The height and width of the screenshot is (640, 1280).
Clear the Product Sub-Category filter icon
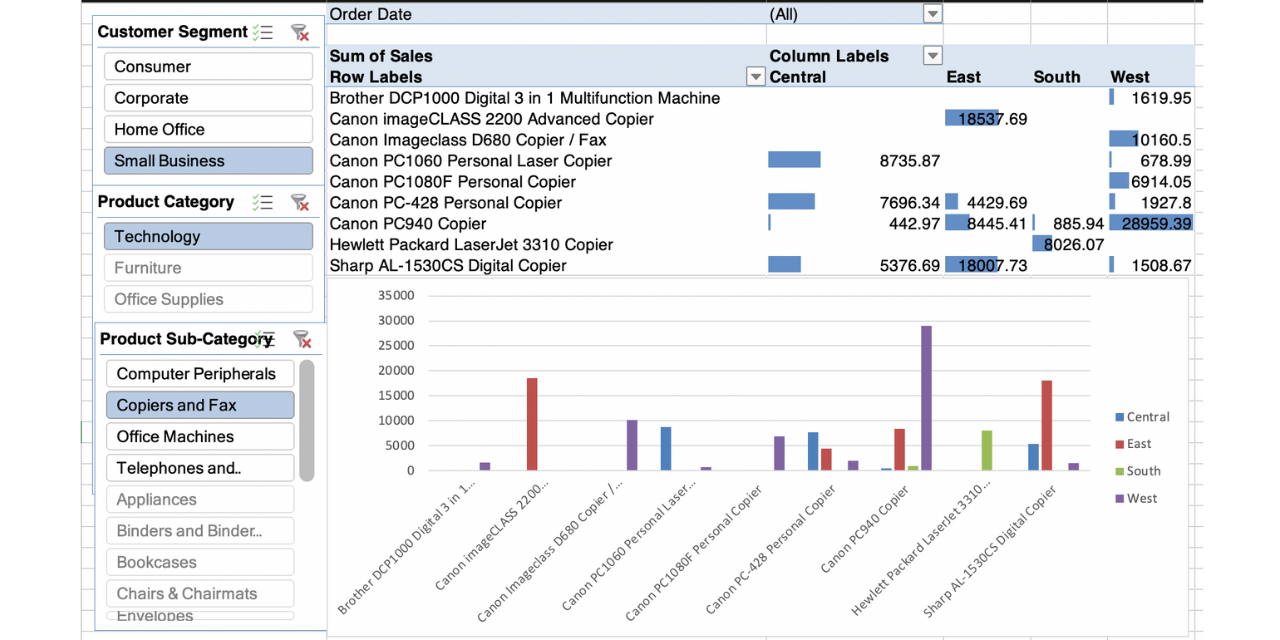point(302,340)
